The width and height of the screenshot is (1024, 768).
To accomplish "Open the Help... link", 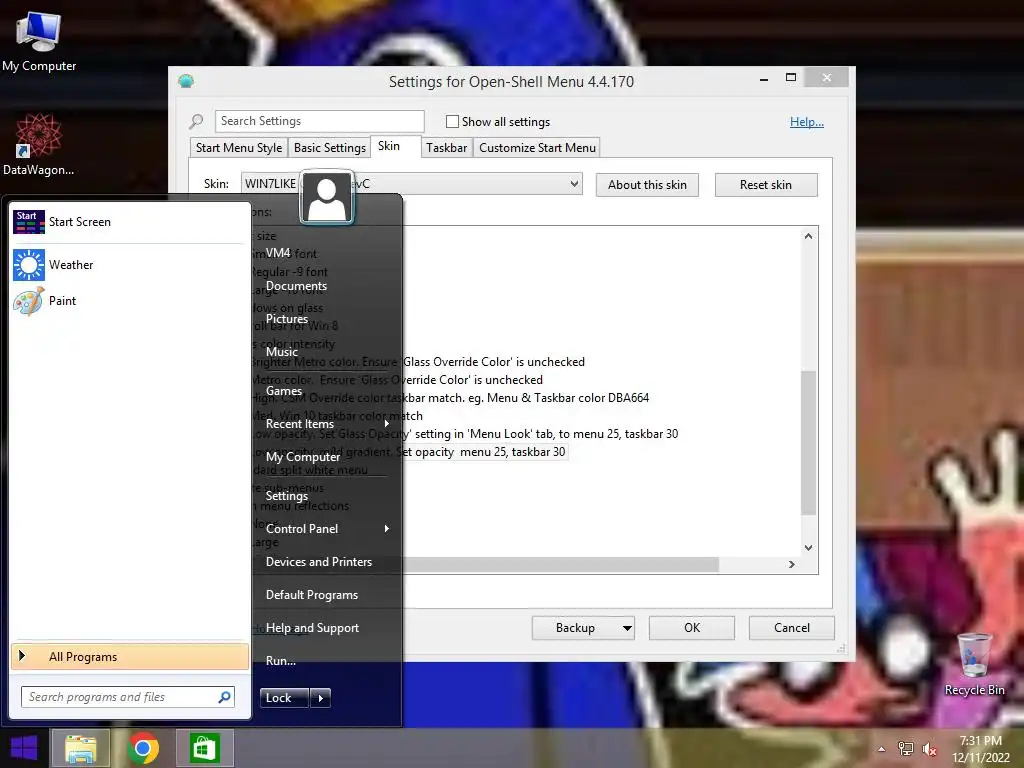I will click(x=807, y=121).
